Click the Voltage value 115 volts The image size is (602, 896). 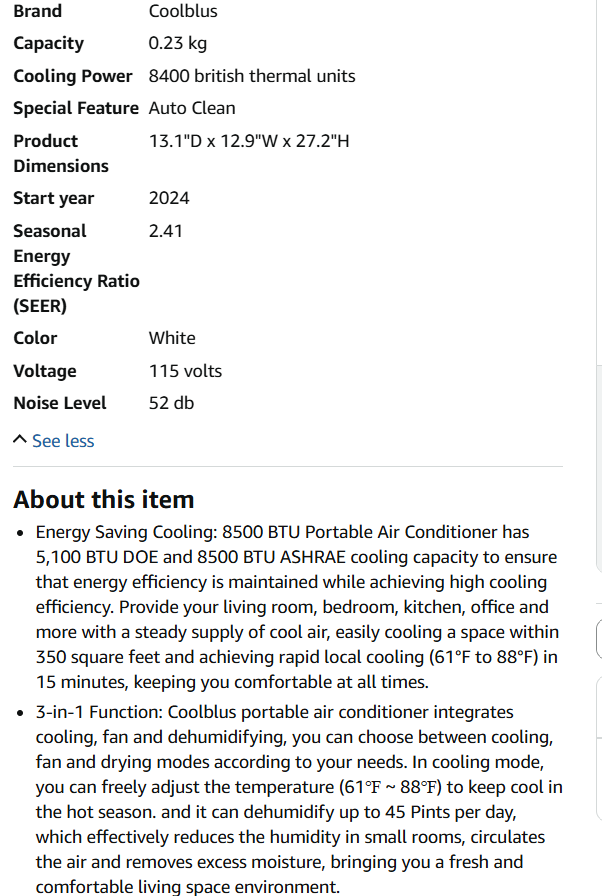(x=185, y=371)
